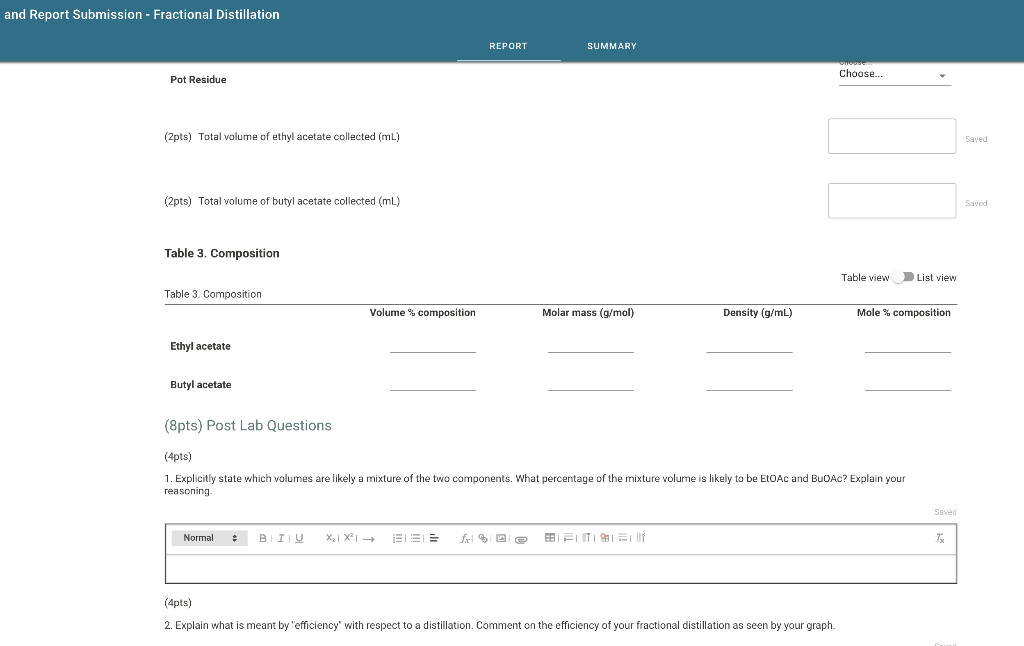Select the insert table icon
The height and width of the screenshot is (646, 1024).
pyautogui.click(x=549, y=538)
